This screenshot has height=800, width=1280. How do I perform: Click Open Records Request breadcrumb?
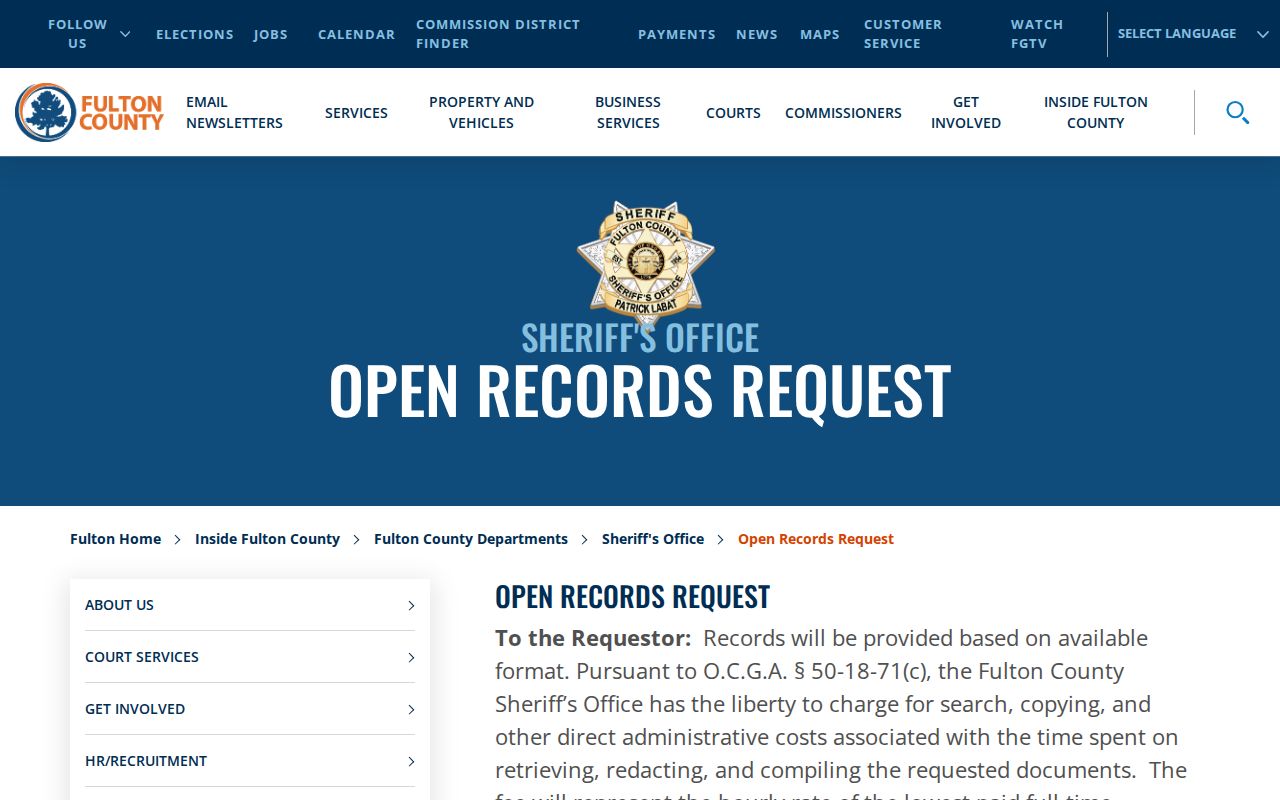point(816,539)
